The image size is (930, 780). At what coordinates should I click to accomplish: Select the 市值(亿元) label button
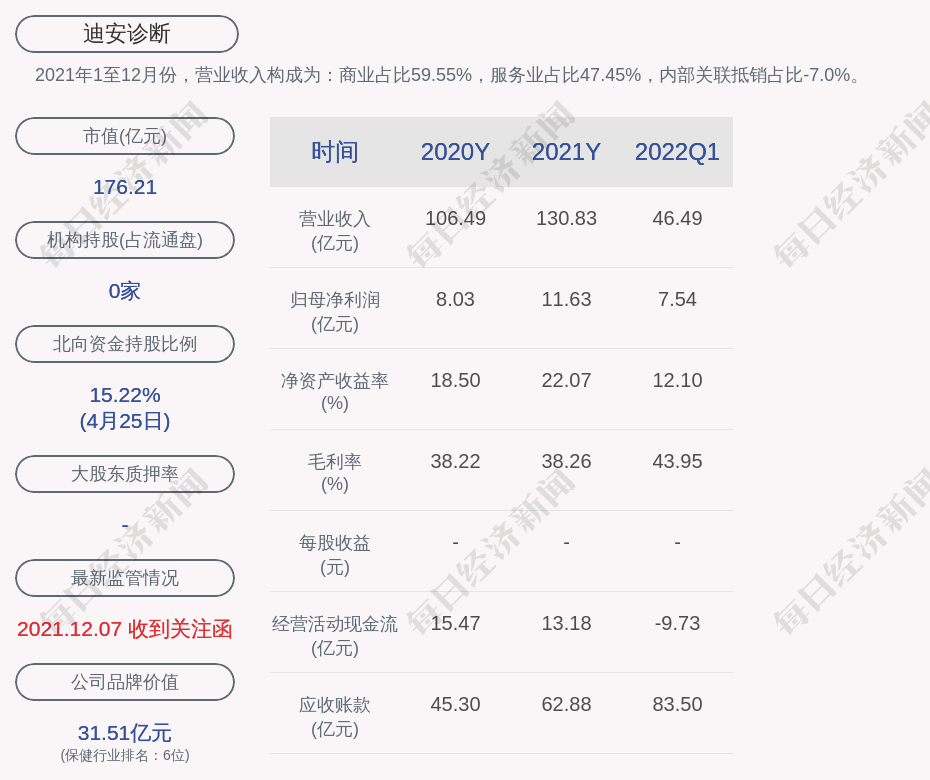pos(125,136)
